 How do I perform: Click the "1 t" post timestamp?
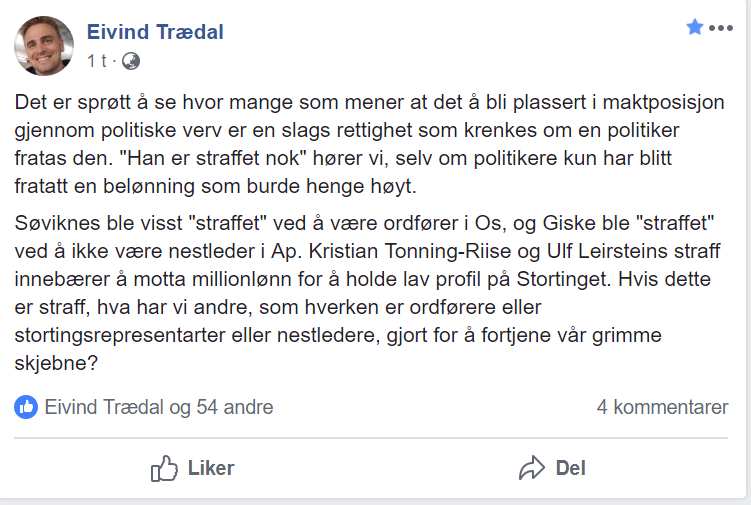[x=96, y=61]
